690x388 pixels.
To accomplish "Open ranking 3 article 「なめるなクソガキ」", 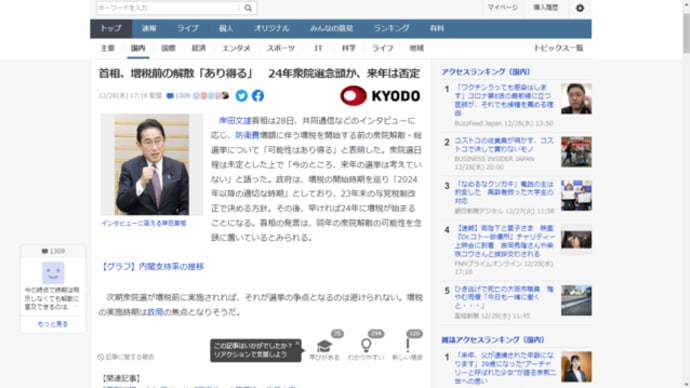I will pos(504,192).
